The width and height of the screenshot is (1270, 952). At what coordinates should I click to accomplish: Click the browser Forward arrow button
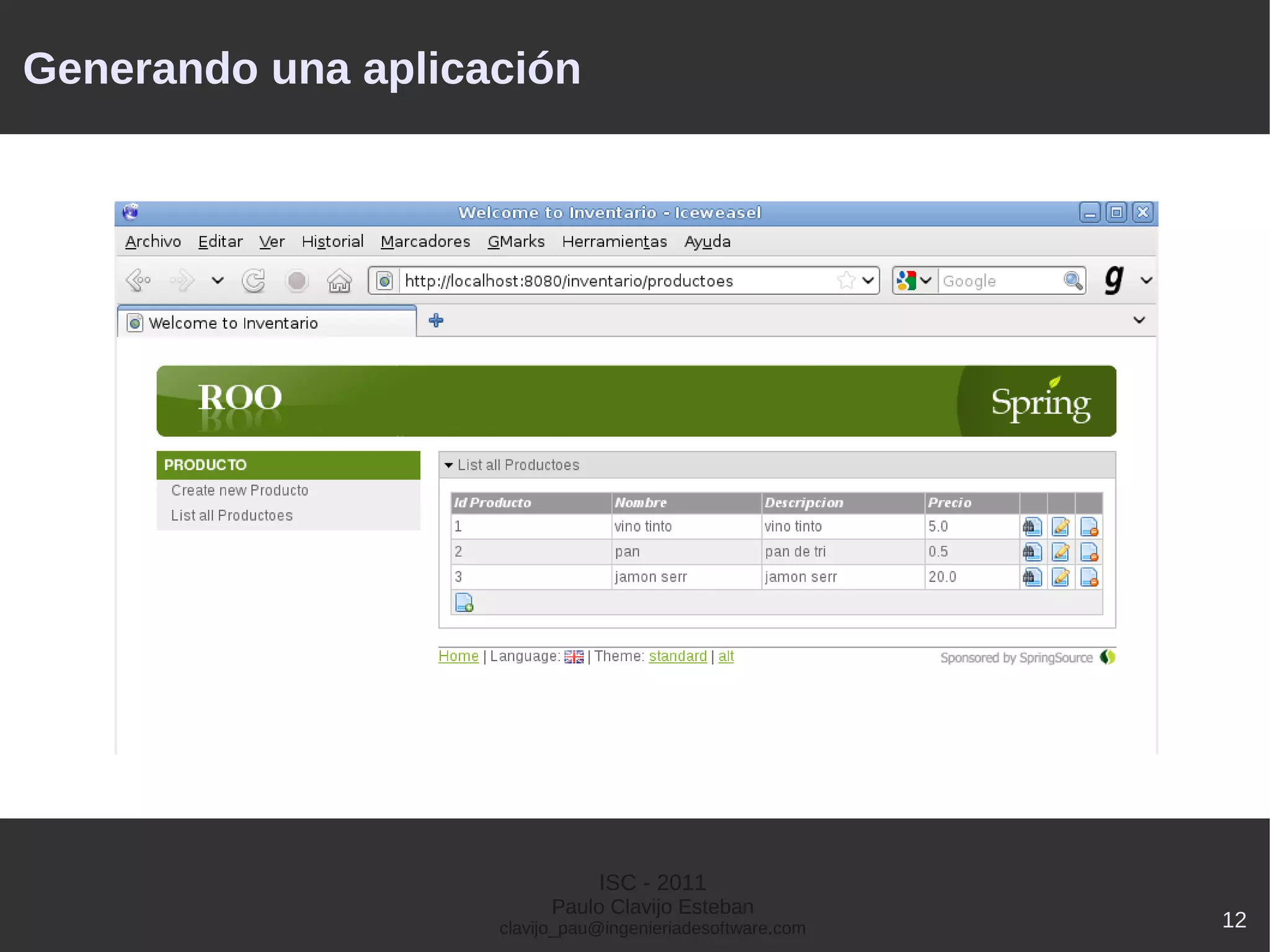[x=182, y=281]
